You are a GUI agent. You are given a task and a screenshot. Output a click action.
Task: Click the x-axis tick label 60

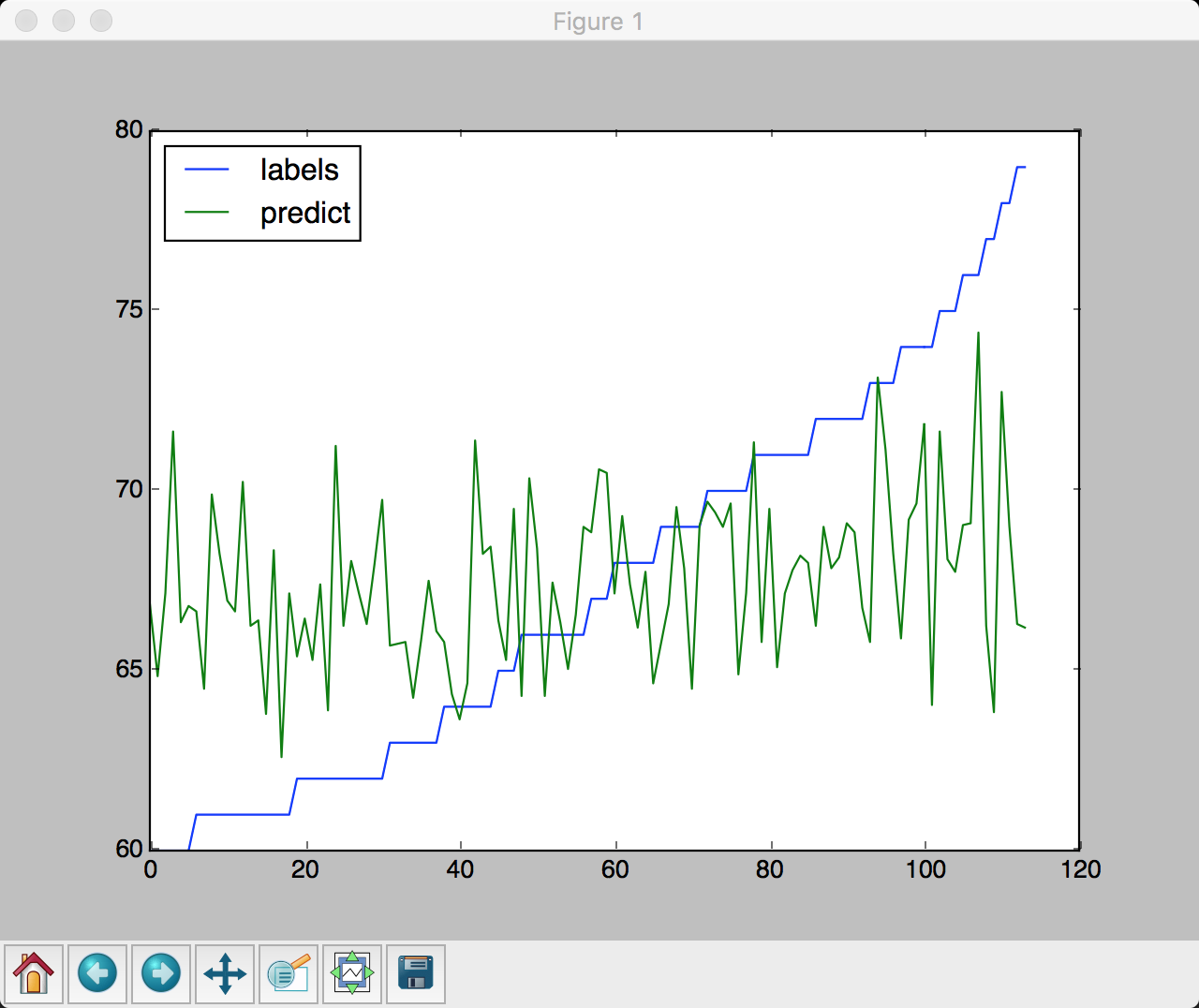[x=615, y=870]
